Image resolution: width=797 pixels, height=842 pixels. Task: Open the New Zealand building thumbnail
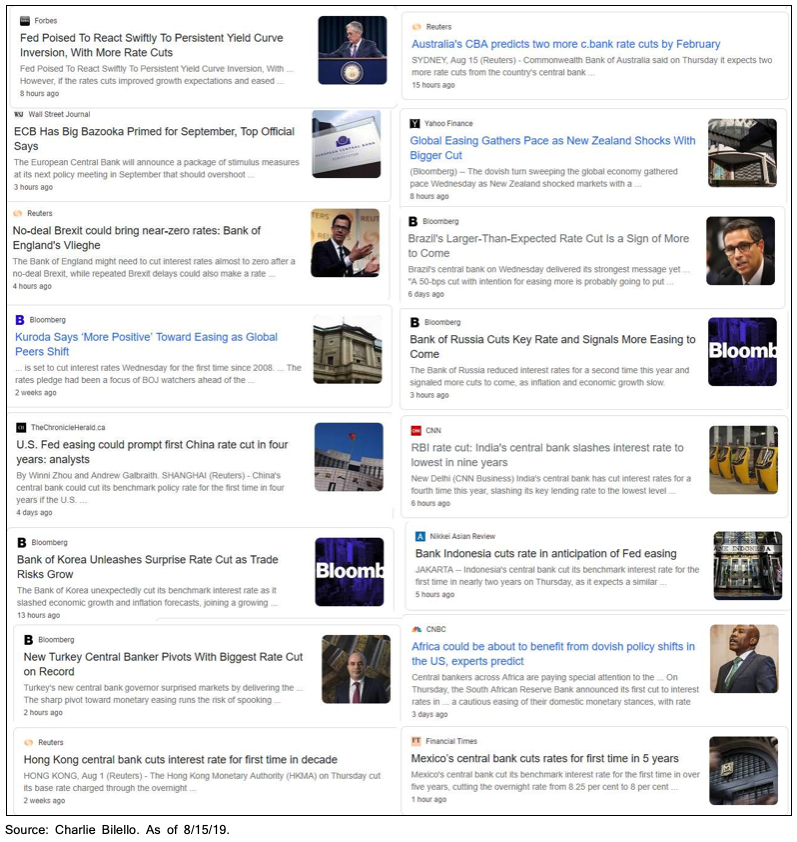coord(742,153)
